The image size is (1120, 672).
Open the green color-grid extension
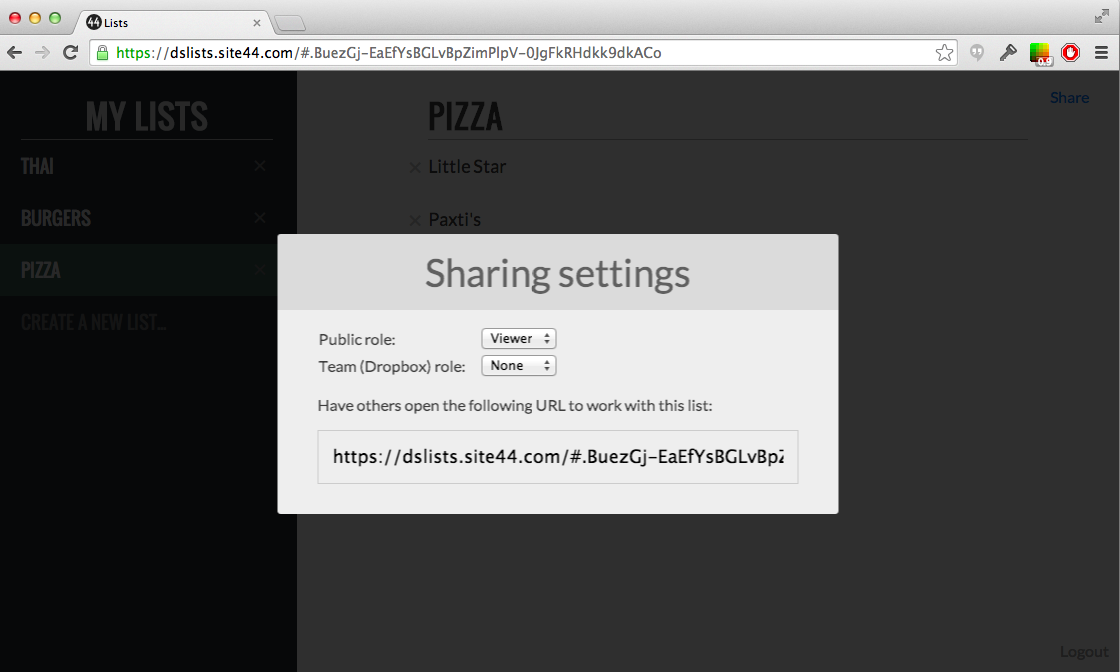click(x=1041, y=53)
